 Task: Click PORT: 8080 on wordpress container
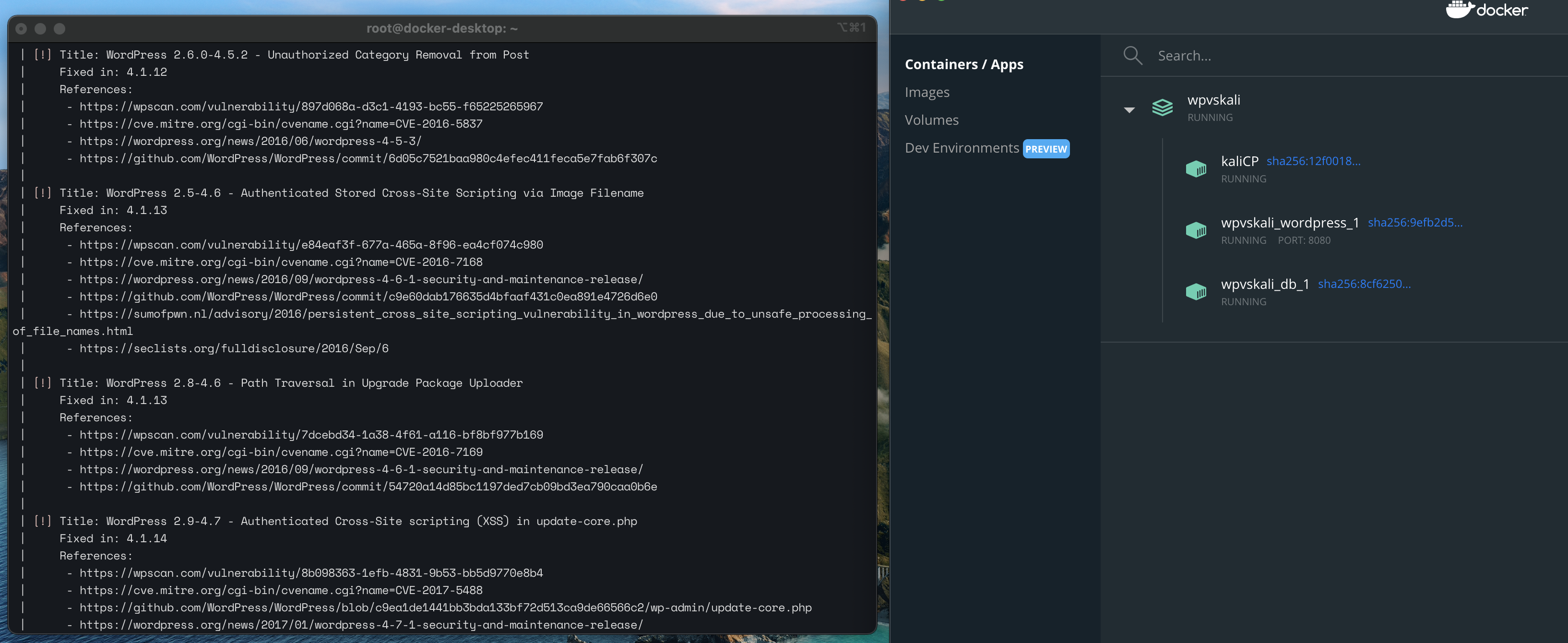click(1304, 240)
